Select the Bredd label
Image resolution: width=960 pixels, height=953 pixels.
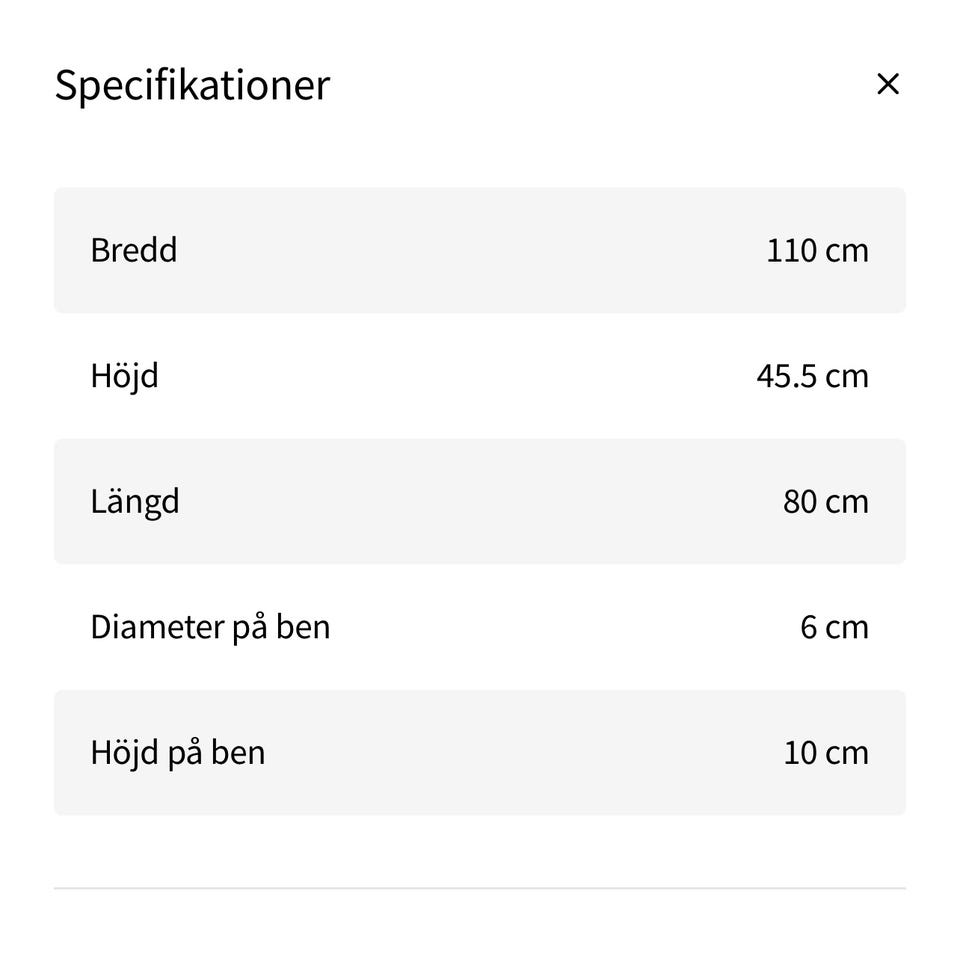[134, 250]
